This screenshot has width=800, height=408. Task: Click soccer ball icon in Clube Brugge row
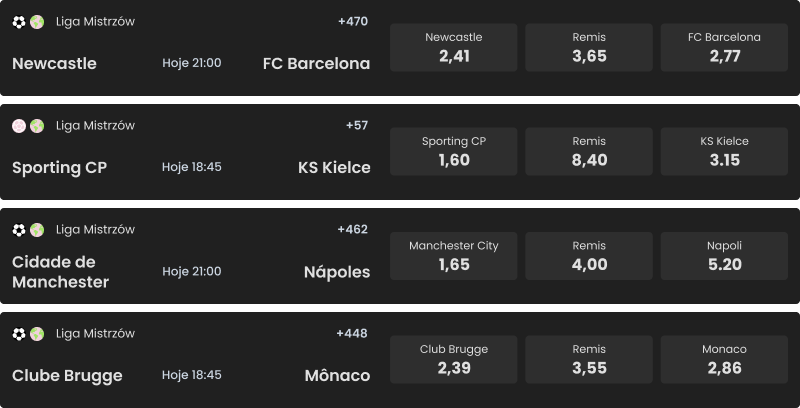tap(19, 334)
